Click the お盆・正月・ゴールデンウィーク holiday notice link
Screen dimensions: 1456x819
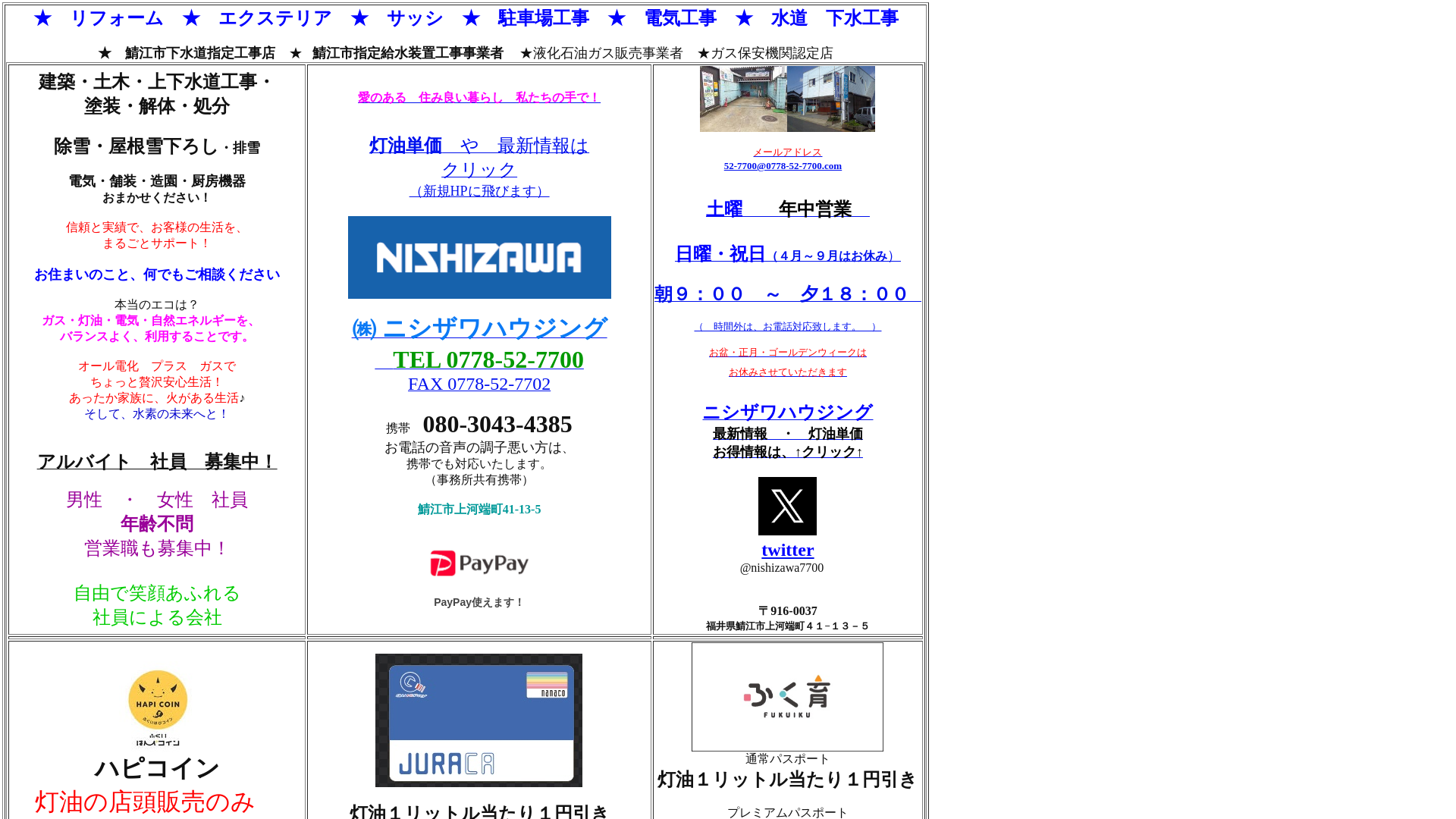click(787, 353)
